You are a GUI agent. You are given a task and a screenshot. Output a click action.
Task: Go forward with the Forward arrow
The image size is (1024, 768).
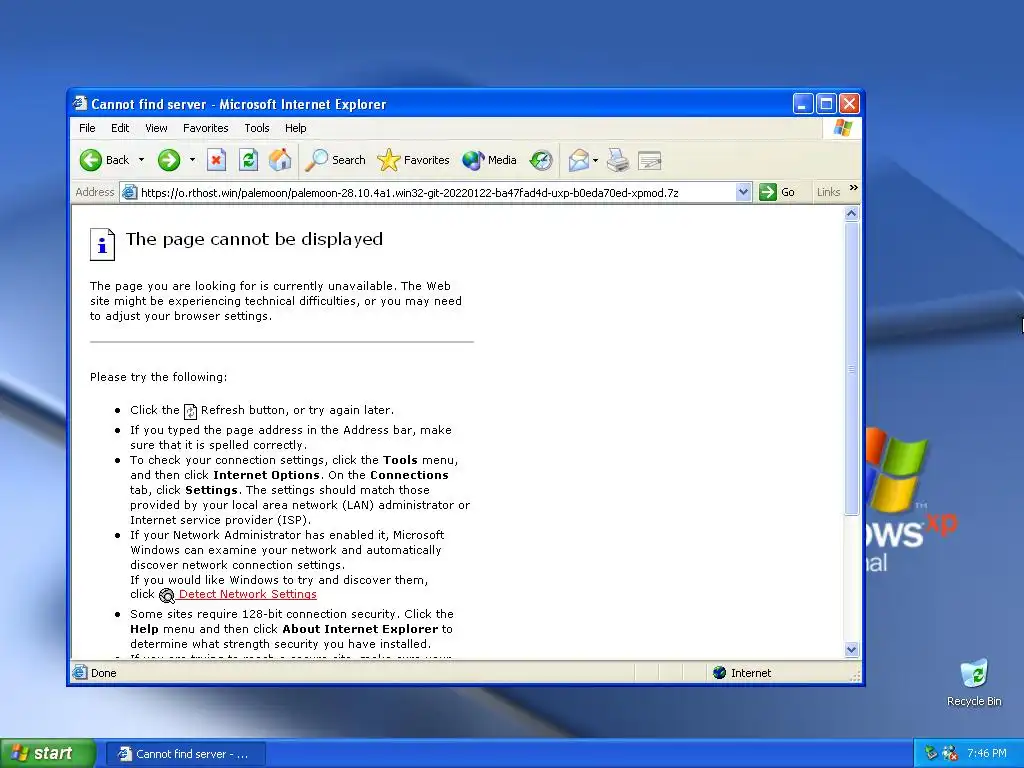click(x=168, y=160)
